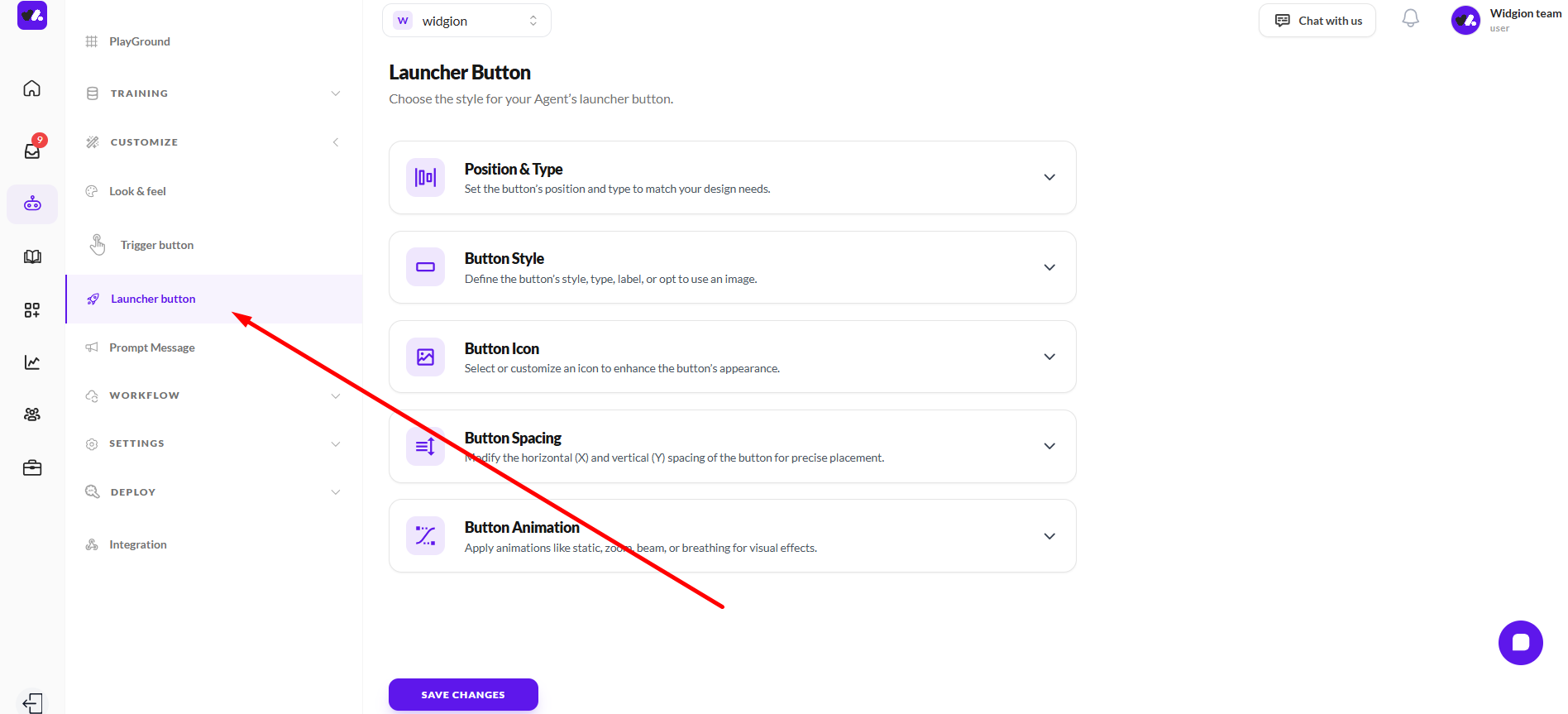1568x714 pixels.
Task: Click the notification bell icon
Action: [x=1410, y=19]
